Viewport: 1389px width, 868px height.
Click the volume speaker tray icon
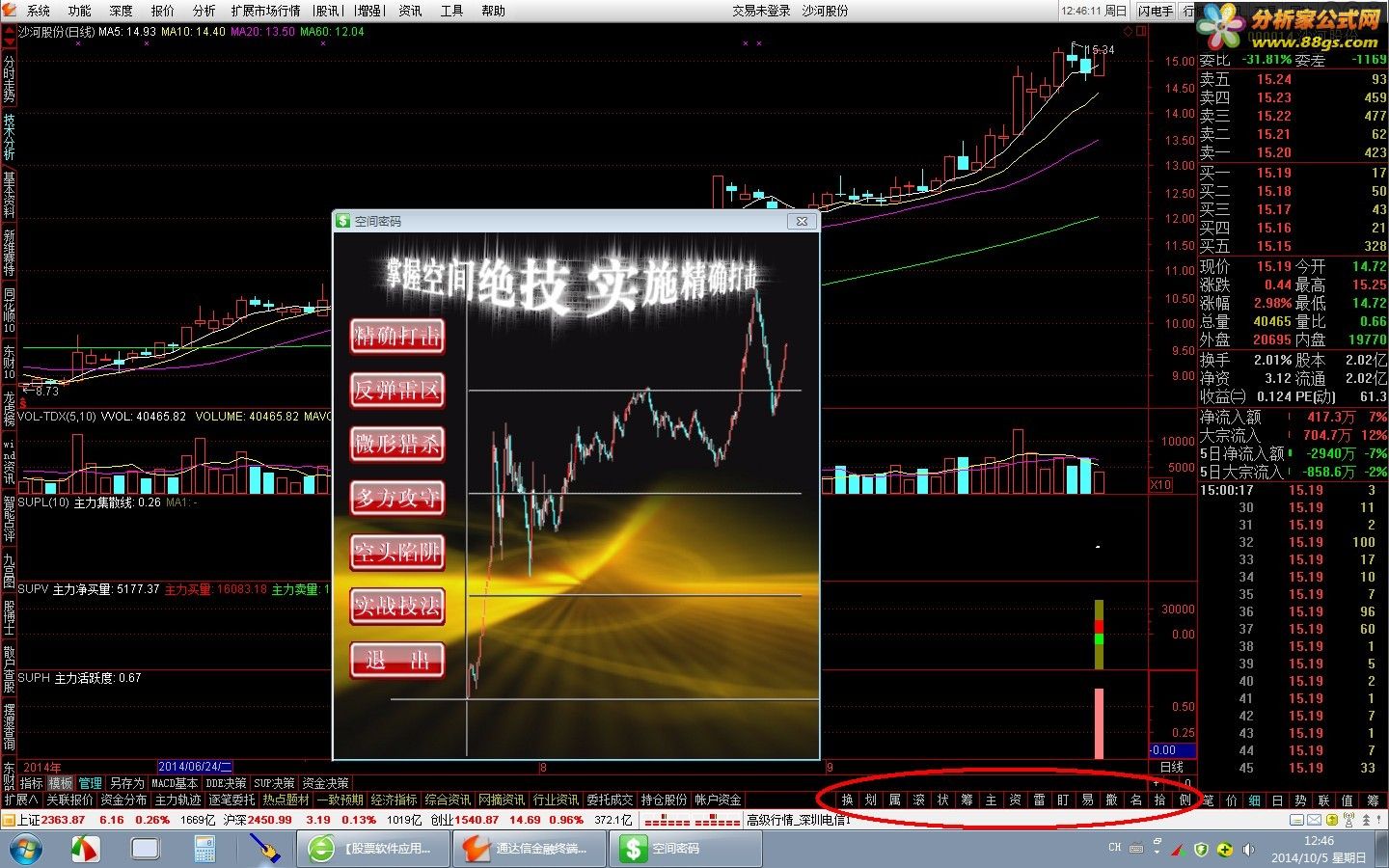click(x=1249, y=850)
